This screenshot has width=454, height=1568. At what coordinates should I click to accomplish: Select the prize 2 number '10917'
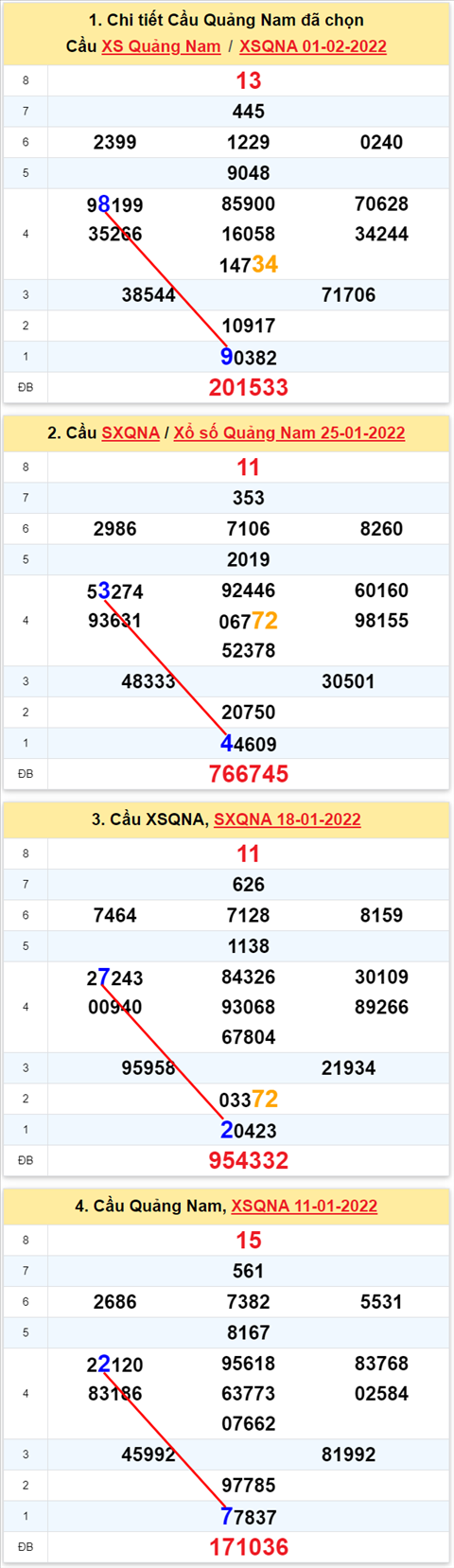coord(249,326)
